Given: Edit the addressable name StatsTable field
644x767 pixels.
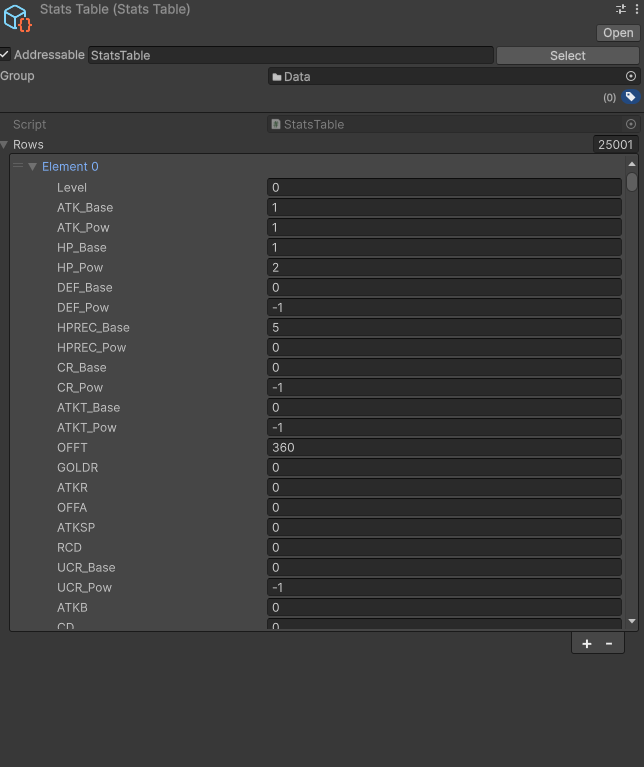Looking at the screenshot, I should tap(290, 55).
